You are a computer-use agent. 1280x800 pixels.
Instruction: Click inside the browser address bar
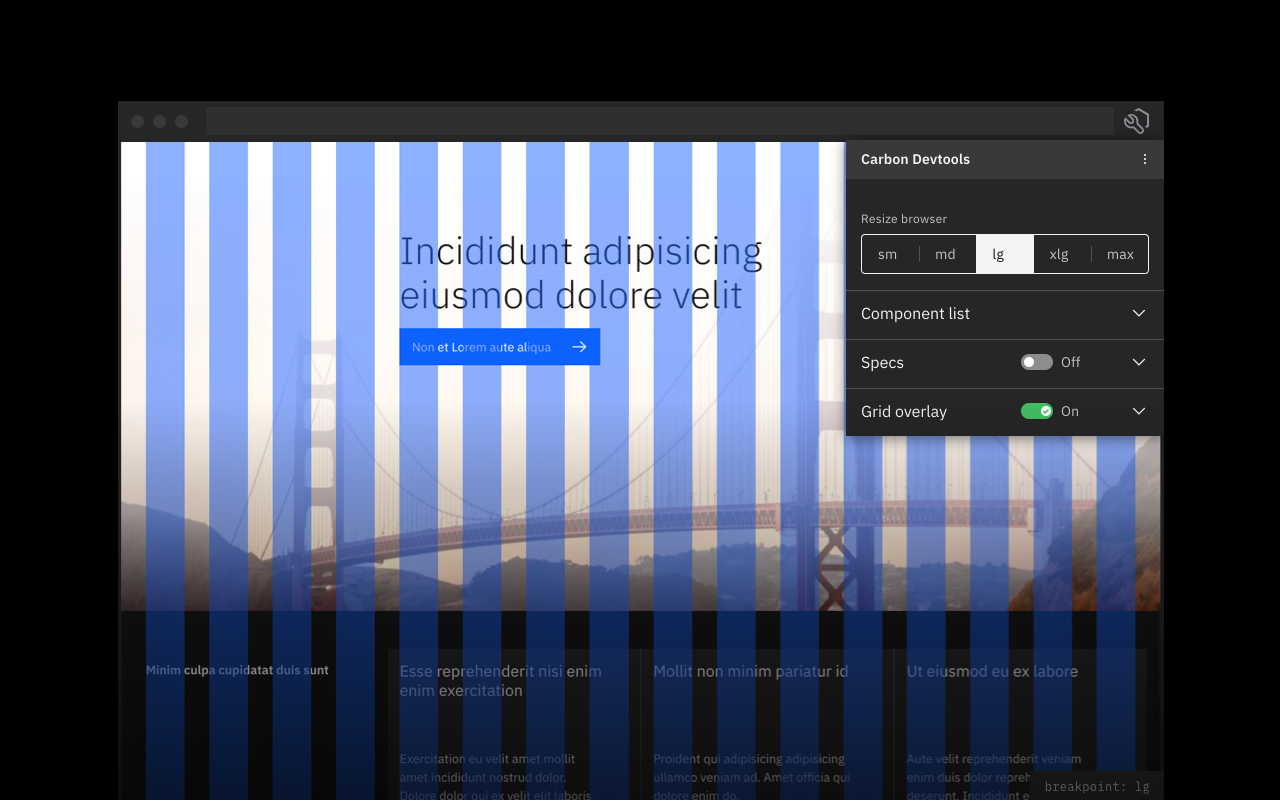click(x=660, y=120)
